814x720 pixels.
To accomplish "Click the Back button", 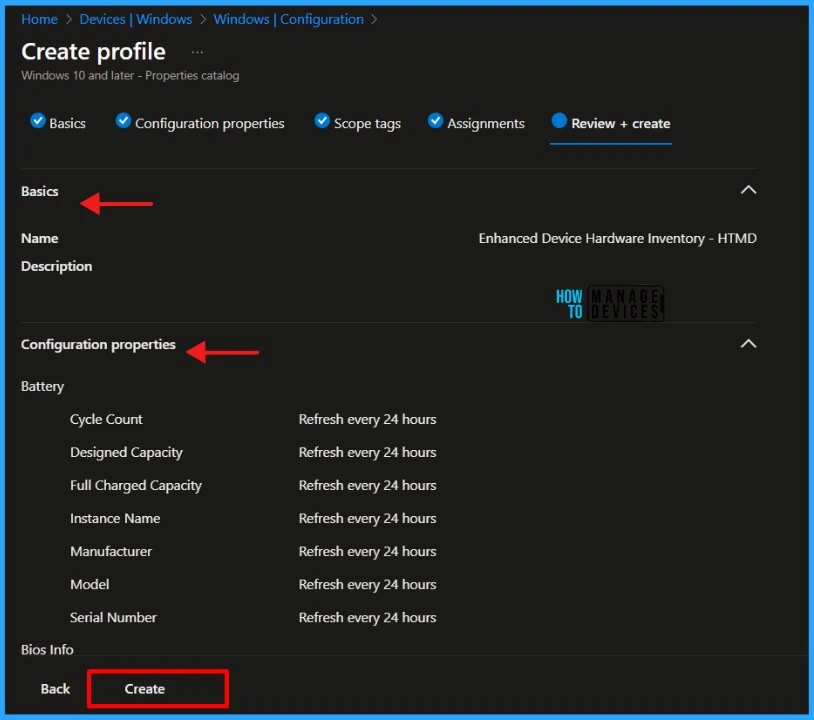I will [55, 689].
